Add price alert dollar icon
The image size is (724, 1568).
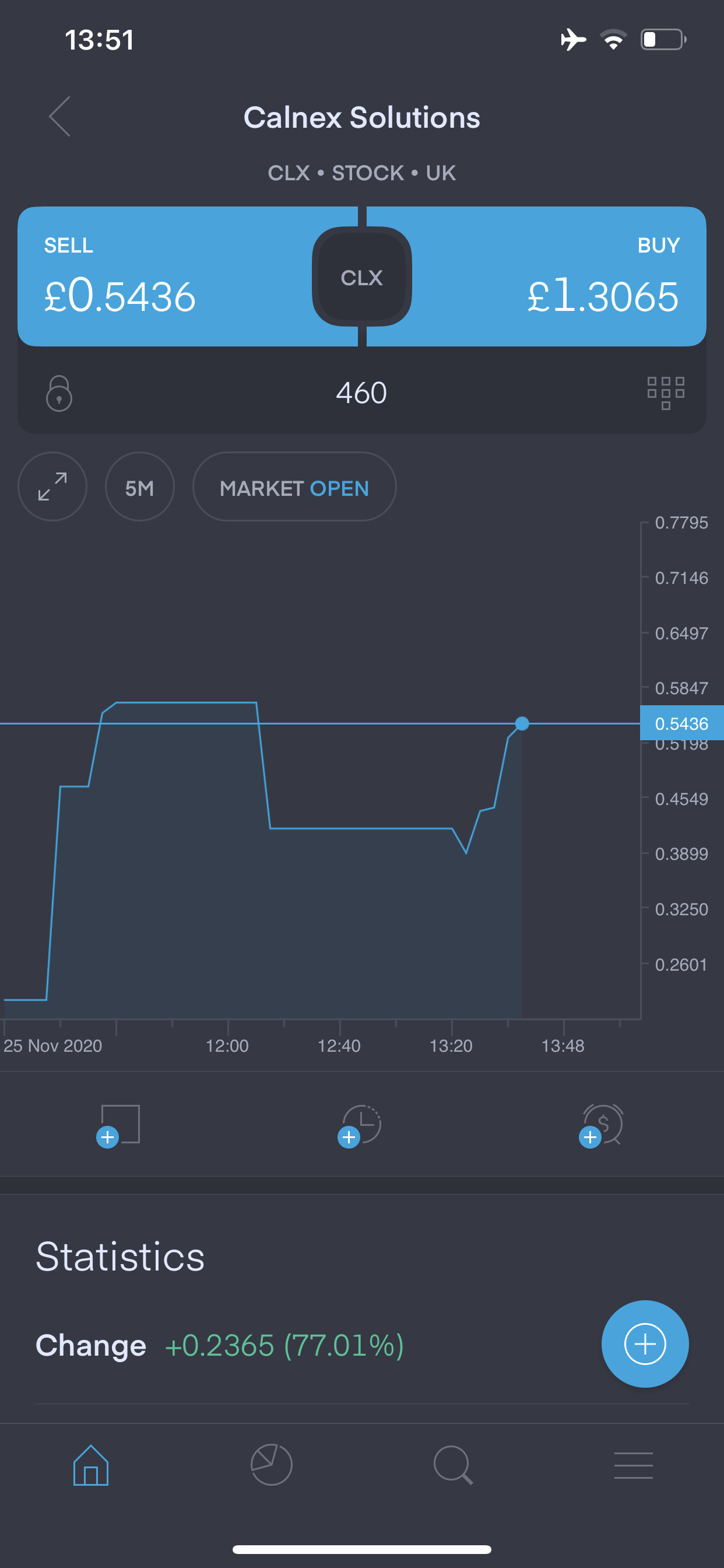click(x=602, y=1125)
